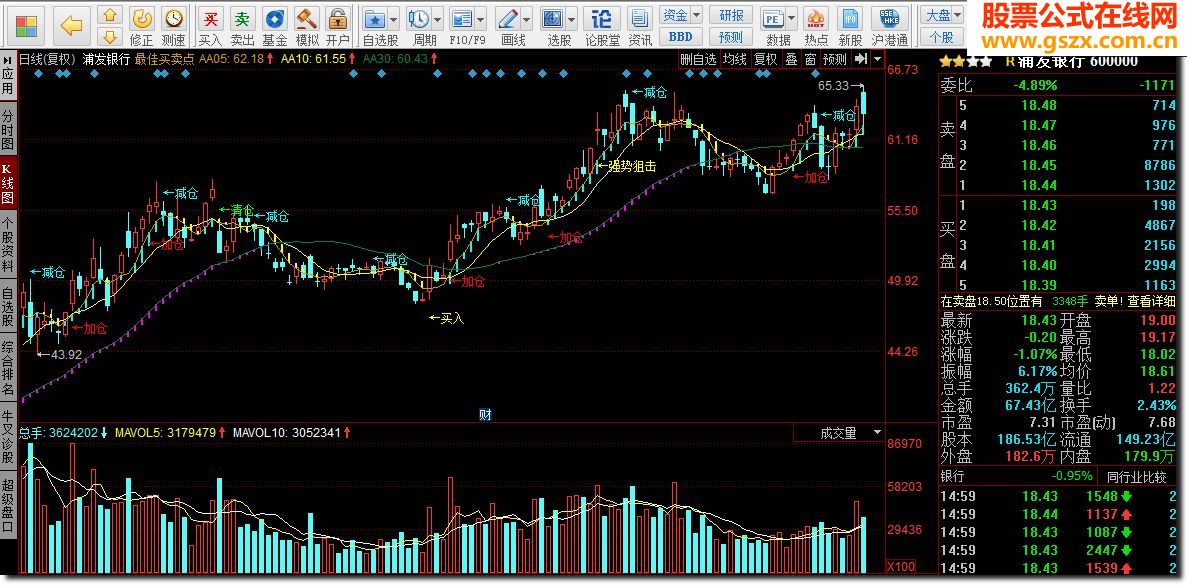Screen dimensions: 1189x585
Task: Click the 开户 padlock icon
Action: click(x=338, y=18)
